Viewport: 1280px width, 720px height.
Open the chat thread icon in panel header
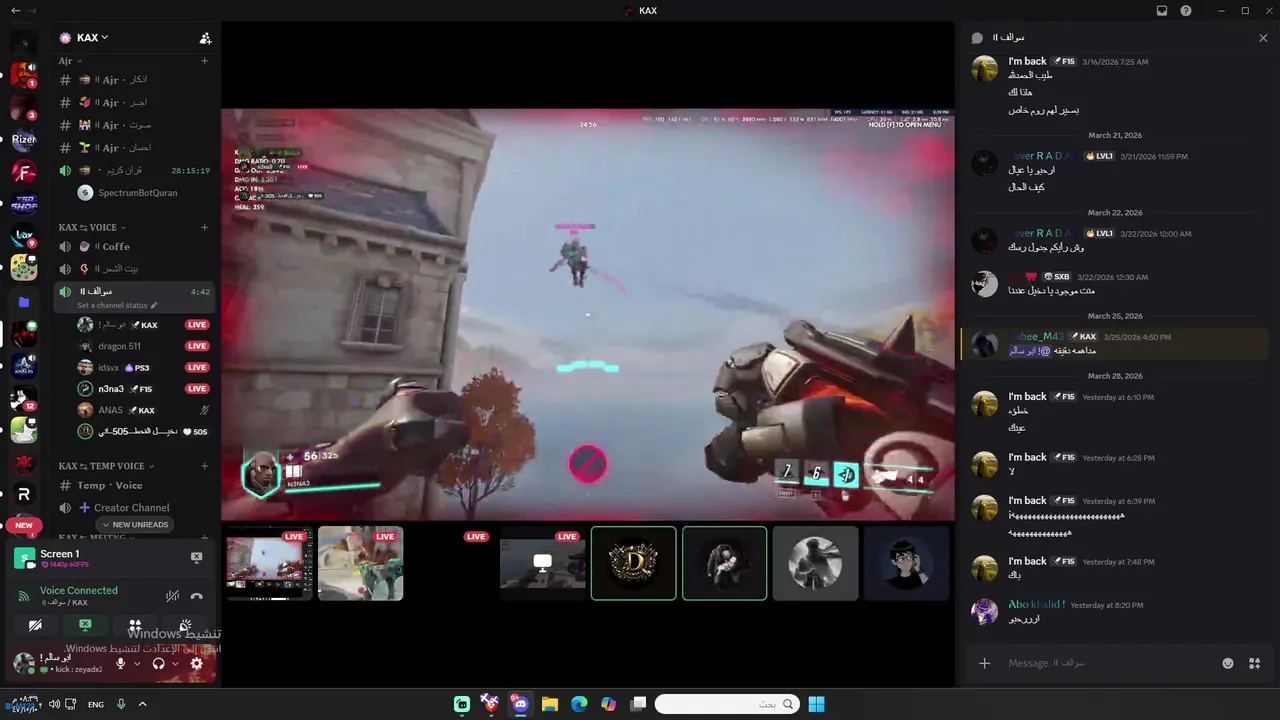click(x=977, y=38)
